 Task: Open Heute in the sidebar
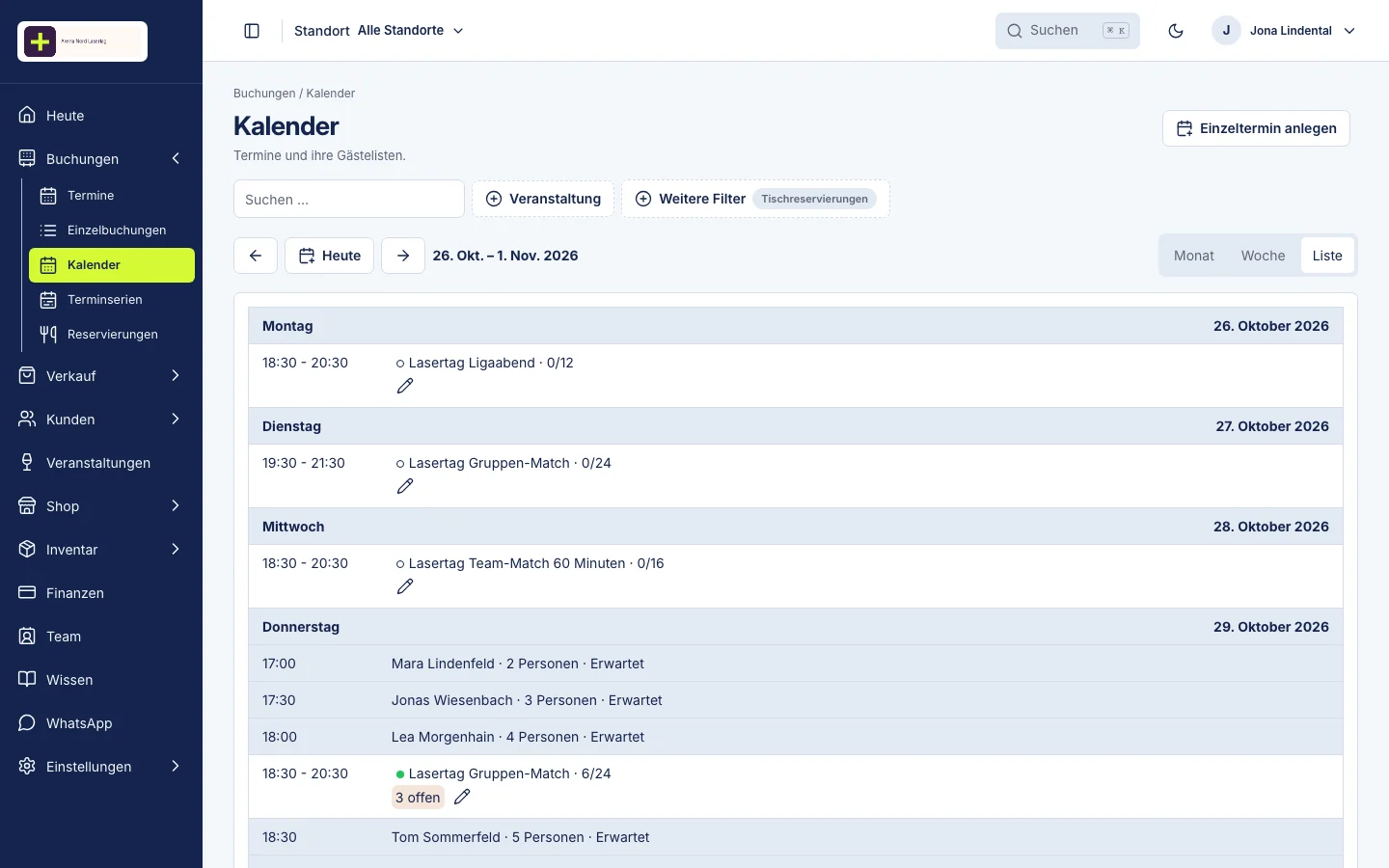tap(101, 116)
